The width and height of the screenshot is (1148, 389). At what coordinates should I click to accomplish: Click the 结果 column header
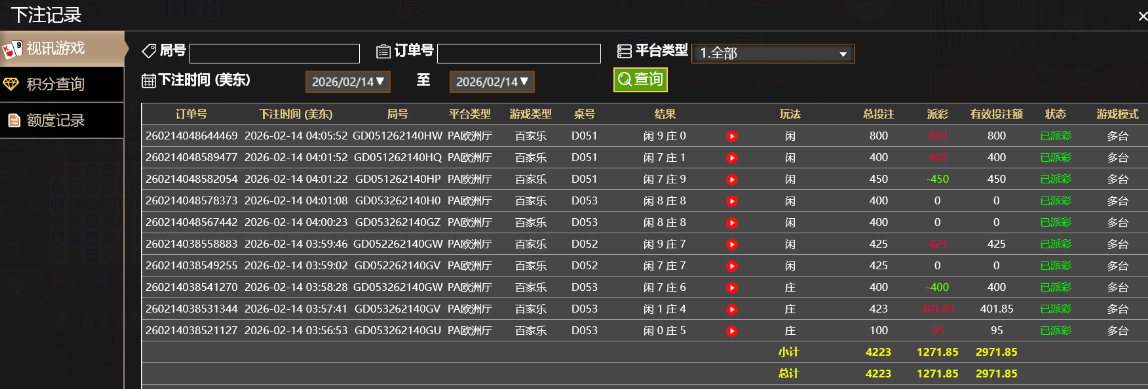[x=665, y=114]
